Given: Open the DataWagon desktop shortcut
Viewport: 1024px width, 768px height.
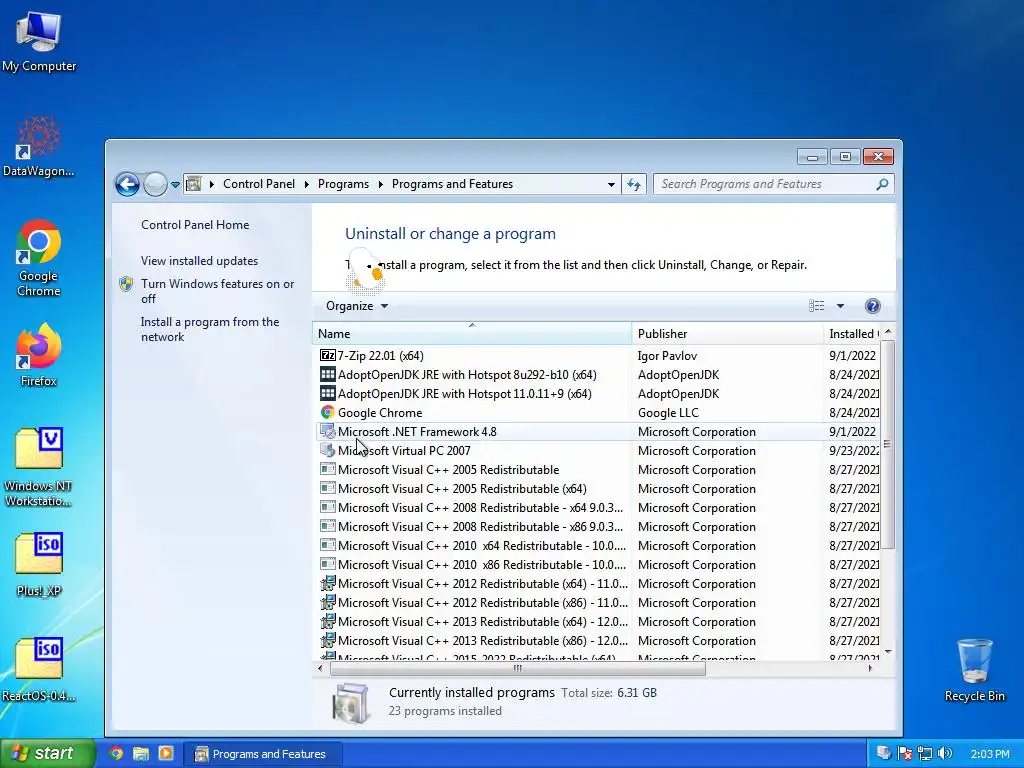Looking at the screenshot, I should (39, 146).
